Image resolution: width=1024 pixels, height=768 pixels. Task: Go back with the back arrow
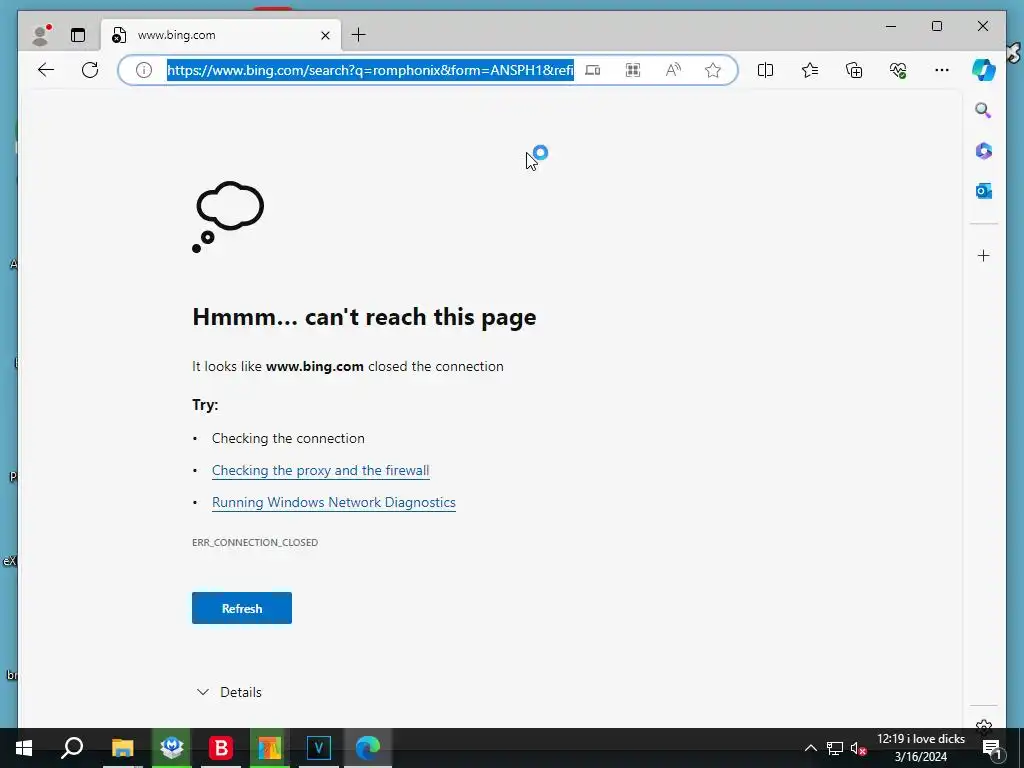point(46,70)
